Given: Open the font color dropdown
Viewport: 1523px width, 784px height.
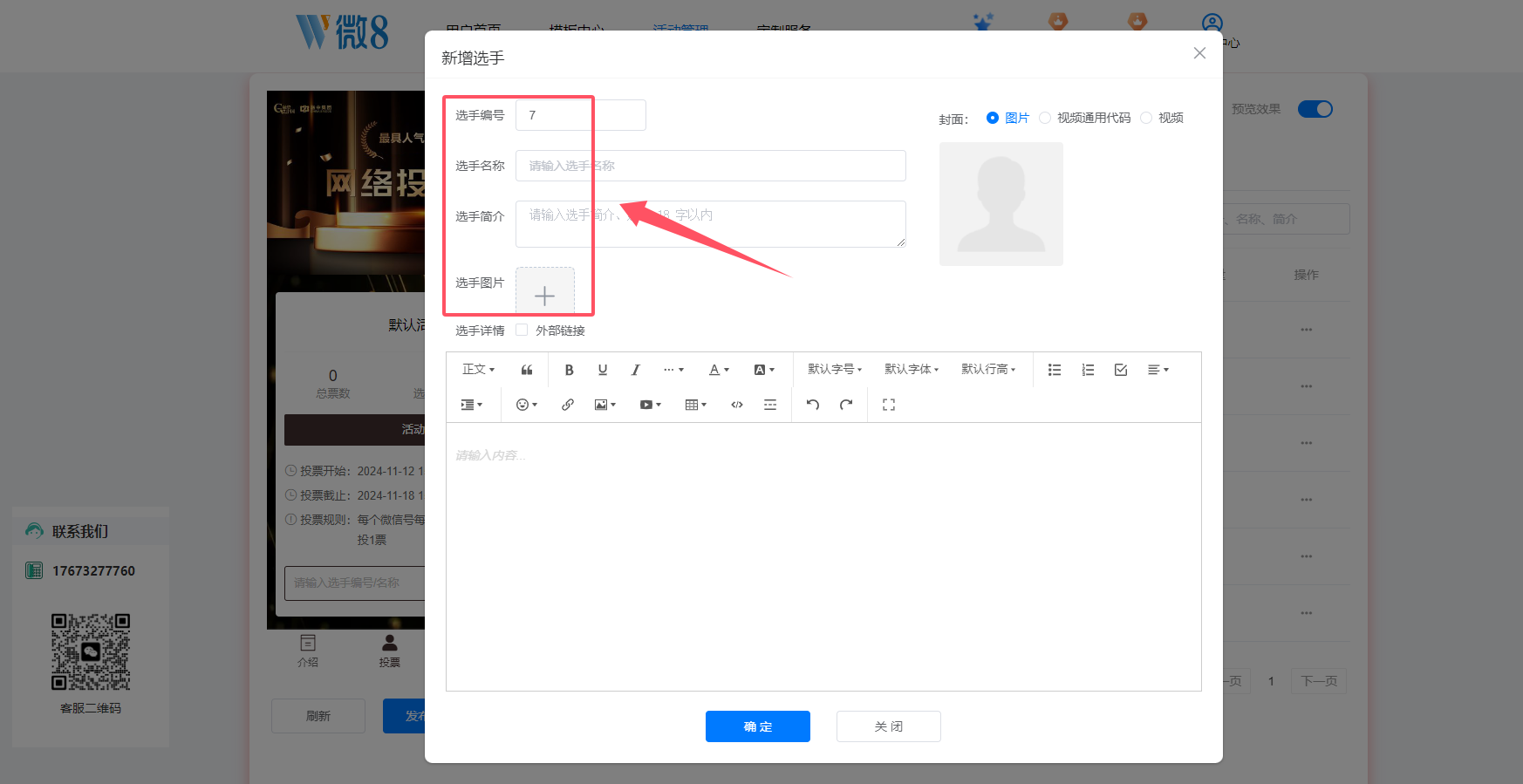Looking at the screenshot, I should point(719,370).
